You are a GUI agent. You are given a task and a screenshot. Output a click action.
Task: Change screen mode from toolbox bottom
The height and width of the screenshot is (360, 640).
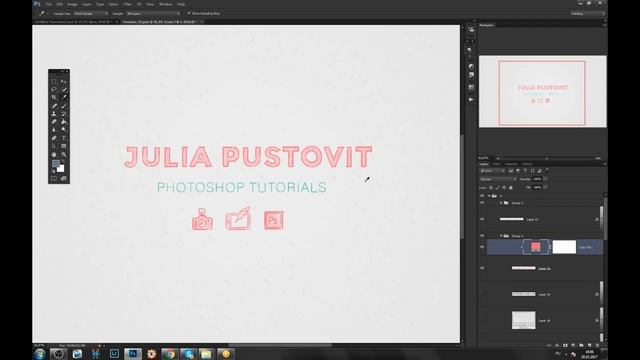(64, 178)
